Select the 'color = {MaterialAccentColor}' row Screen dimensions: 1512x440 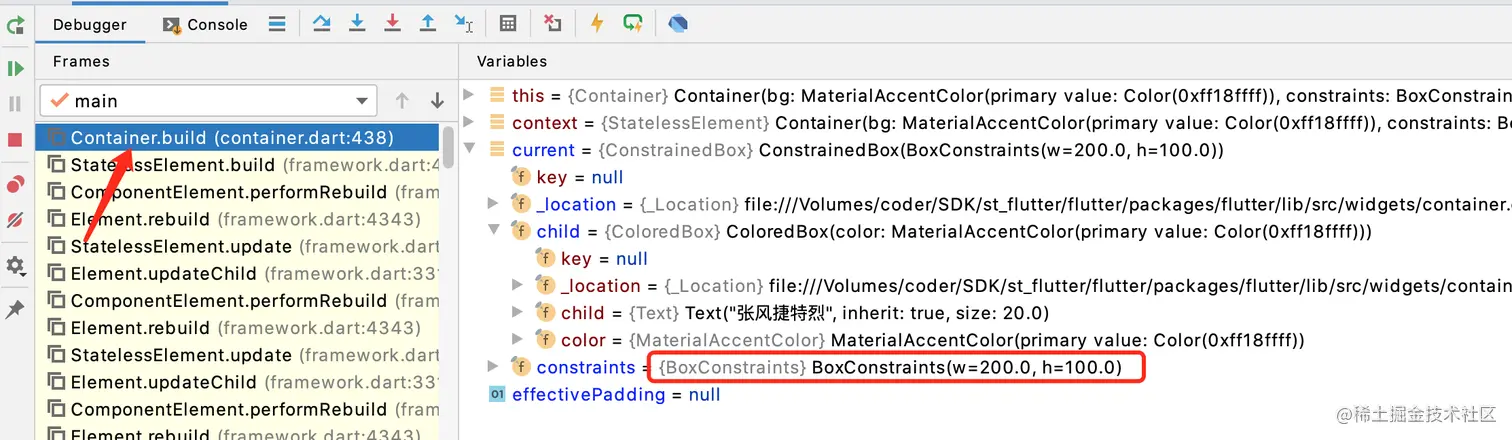tap(985, 340)
